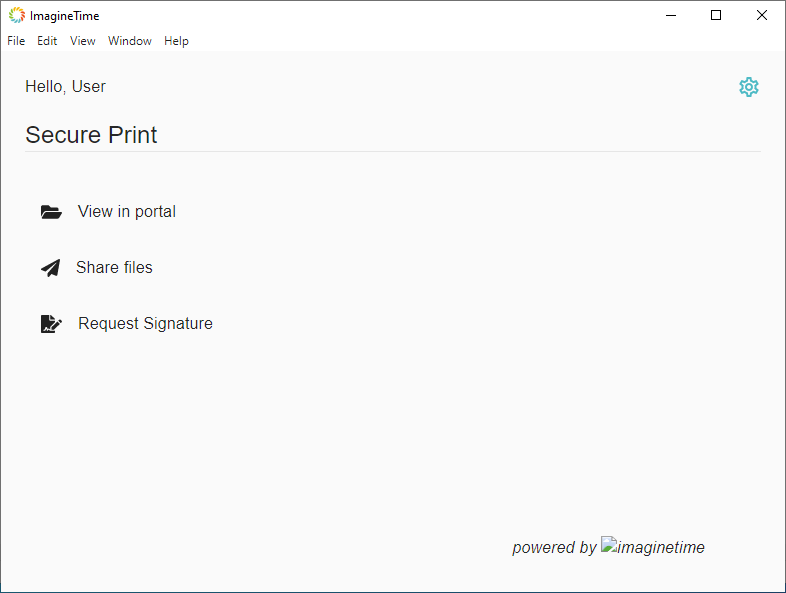Screen dimensions: 786x593
Task: Click the imaginetime logo image in footer
Action: point(653,547)
